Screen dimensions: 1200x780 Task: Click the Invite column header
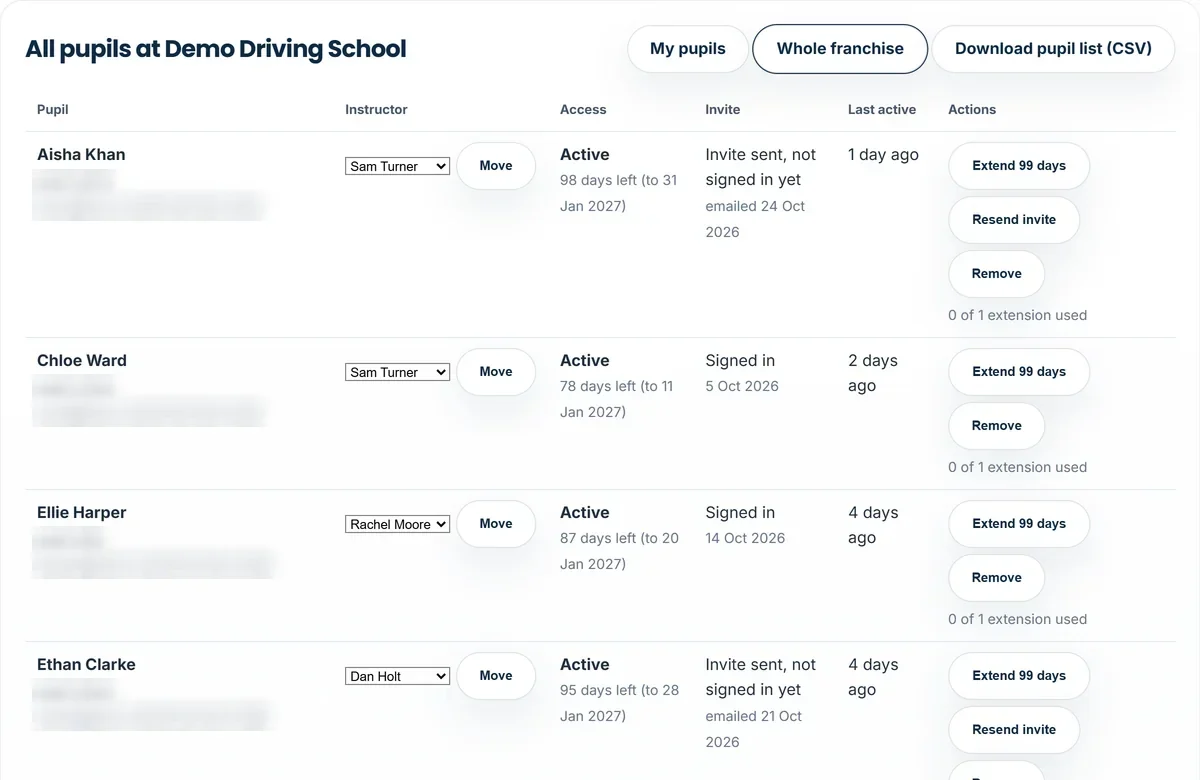click(723, 110)
